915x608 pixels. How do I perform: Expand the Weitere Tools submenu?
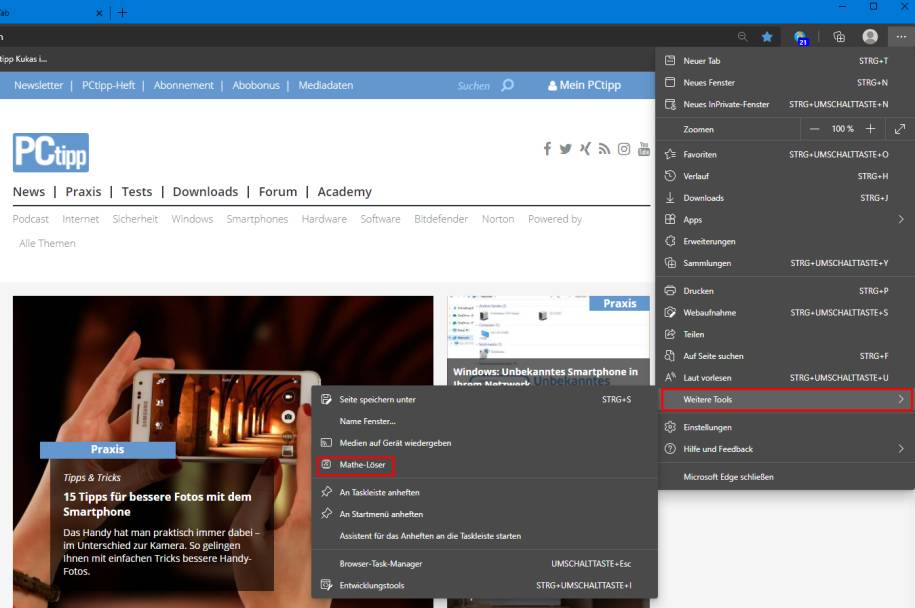[785, 400]
